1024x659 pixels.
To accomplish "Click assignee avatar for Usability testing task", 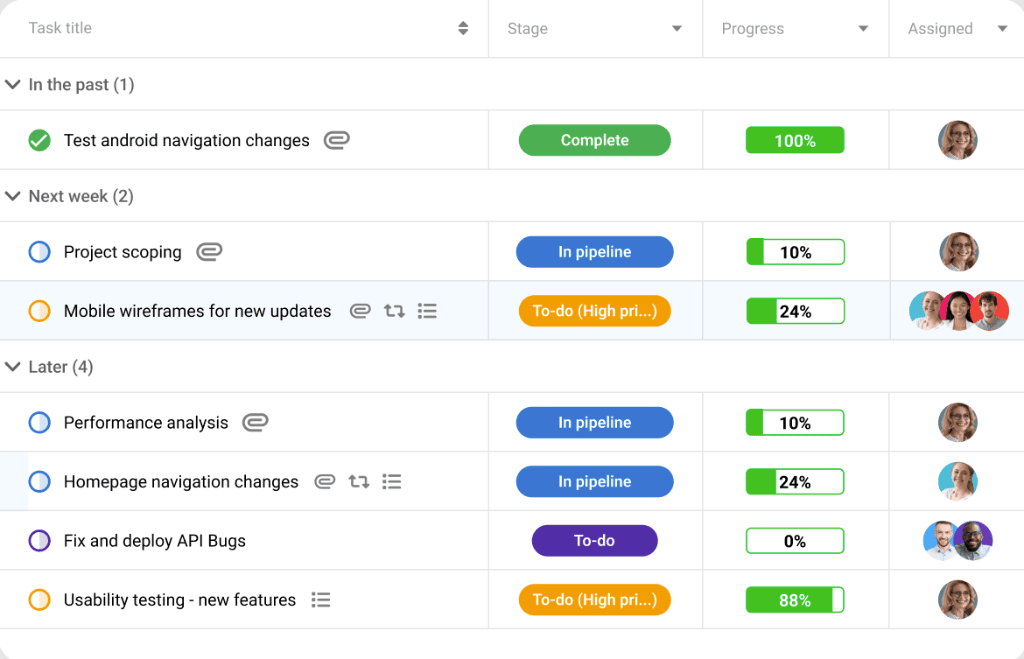I will click(x=958, y=600).
